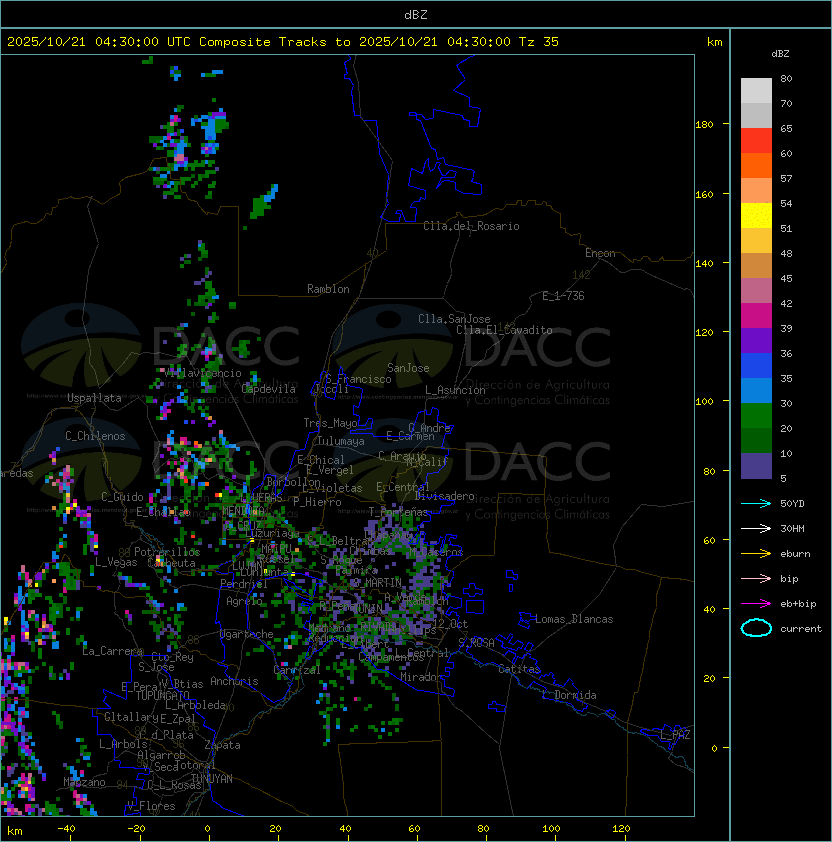Click the magenta eb+bip arrow icon
Screen dimensions: 832x842
pyautogui.click(x=756, y=604)
